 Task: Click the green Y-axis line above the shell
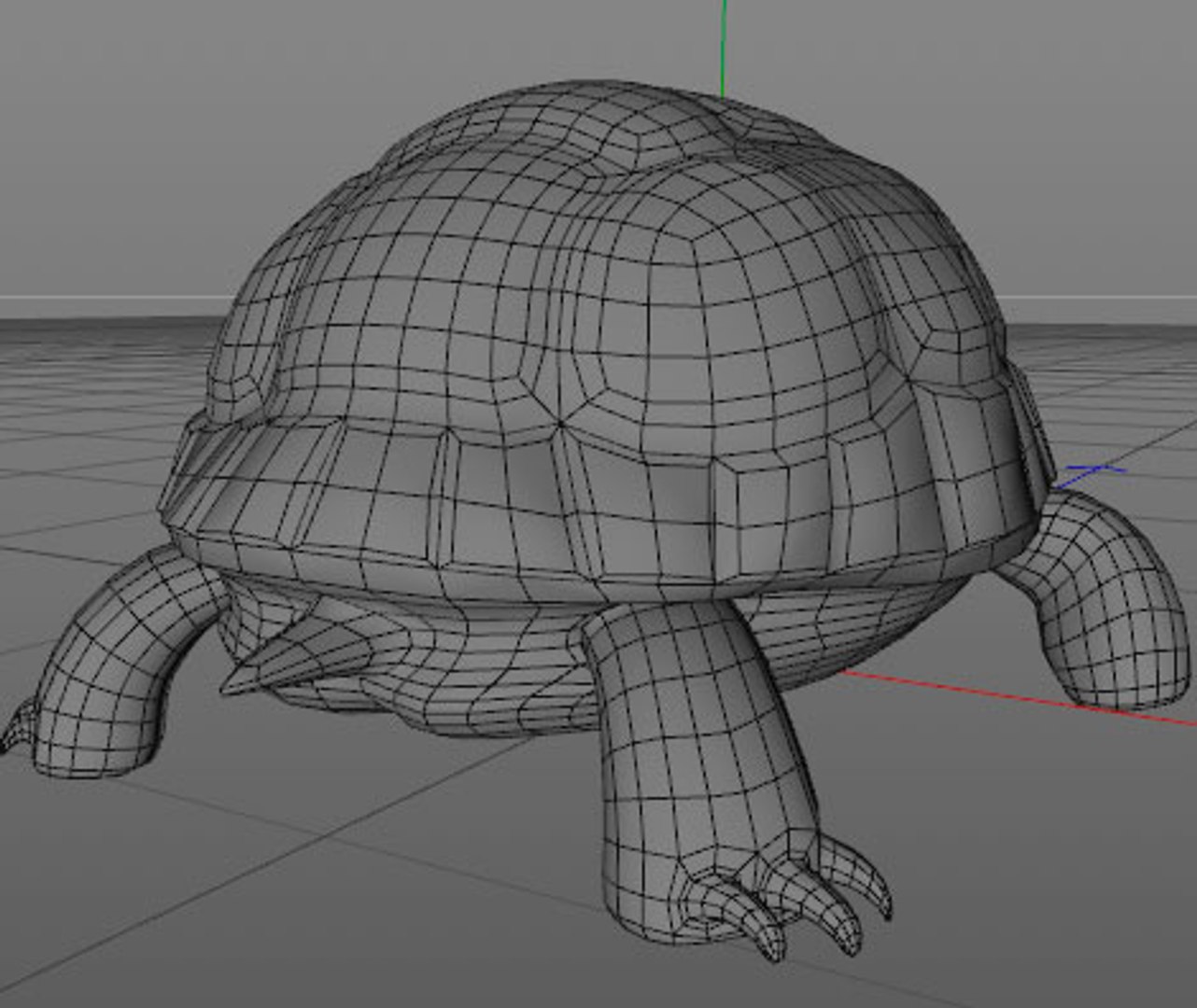tap(723, 47)
